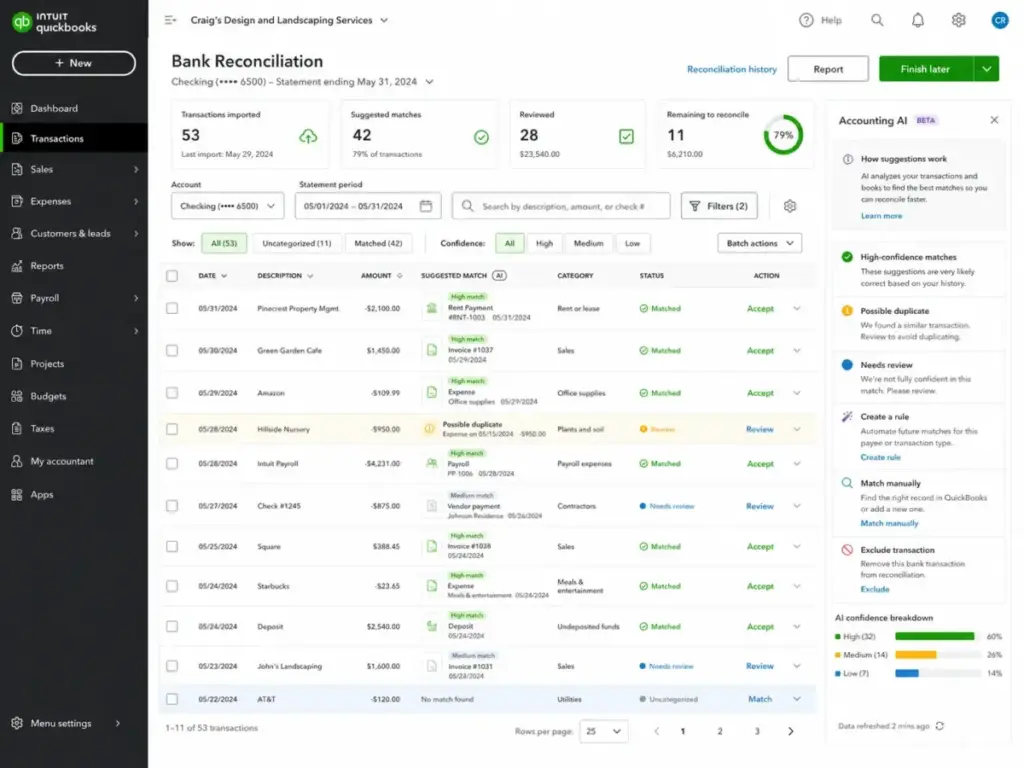Click Create rule link
1024x768 pixels.
[880, 457]
